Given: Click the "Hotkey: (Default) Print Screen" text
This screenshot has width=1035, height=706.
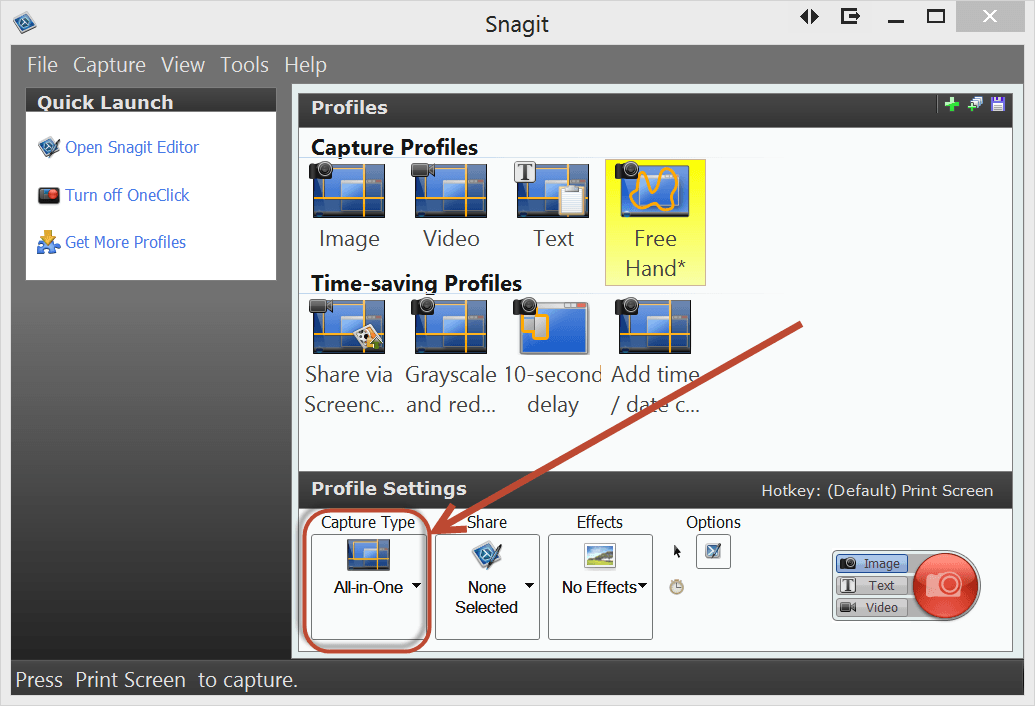Looking at the screenshot, I should [x=877, y=491].
